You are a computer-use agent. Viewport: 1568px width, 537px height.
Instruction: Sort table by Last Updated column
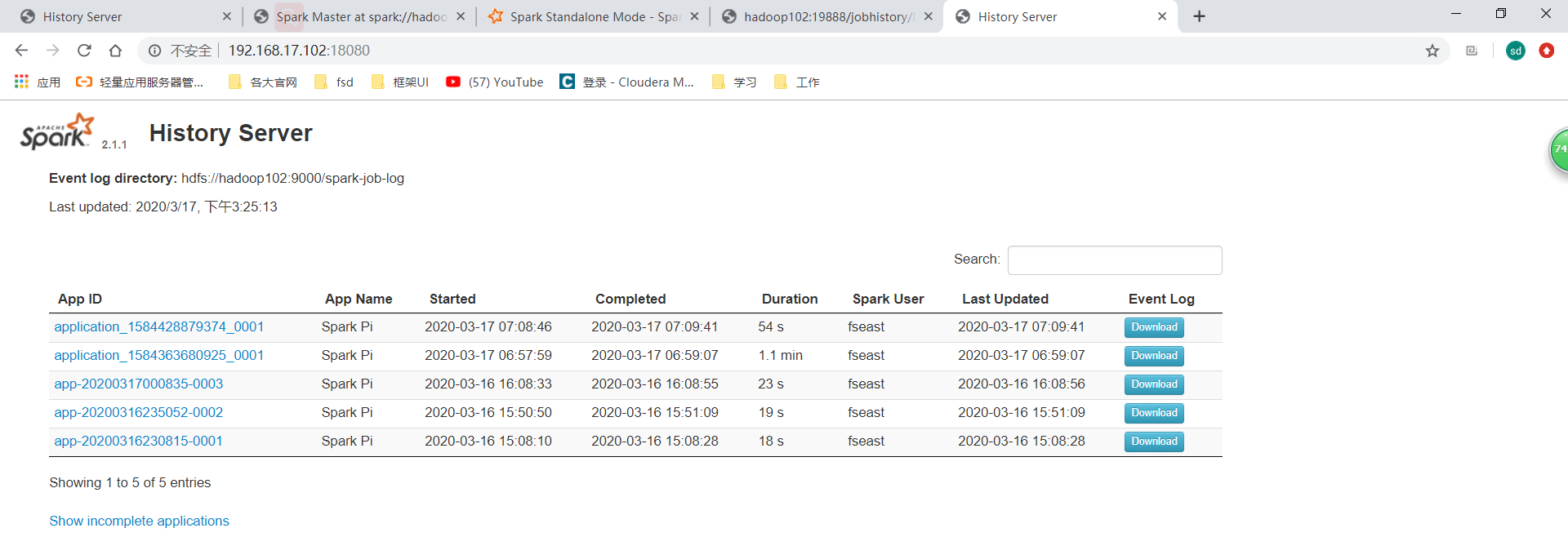tap(1005, 299)
